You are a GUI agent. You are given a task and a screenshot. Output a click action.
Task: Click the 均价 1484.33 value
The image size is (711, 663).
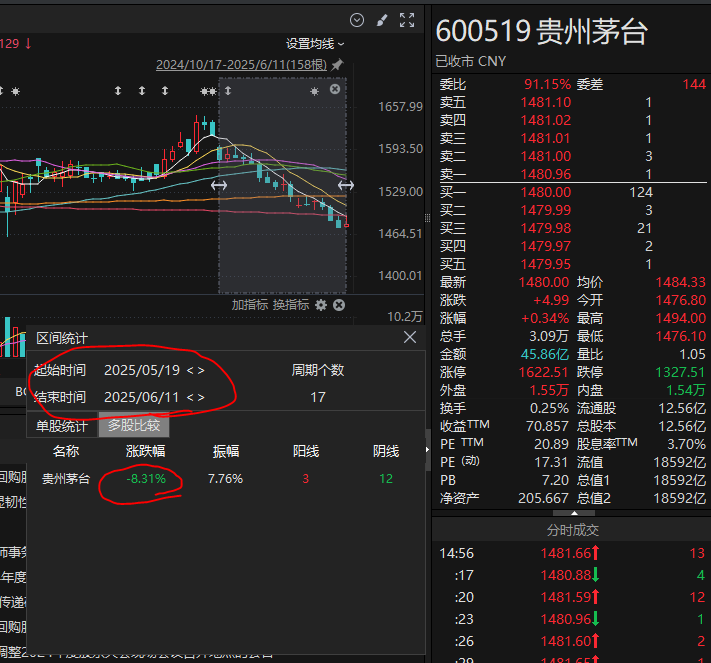(681, 283)
